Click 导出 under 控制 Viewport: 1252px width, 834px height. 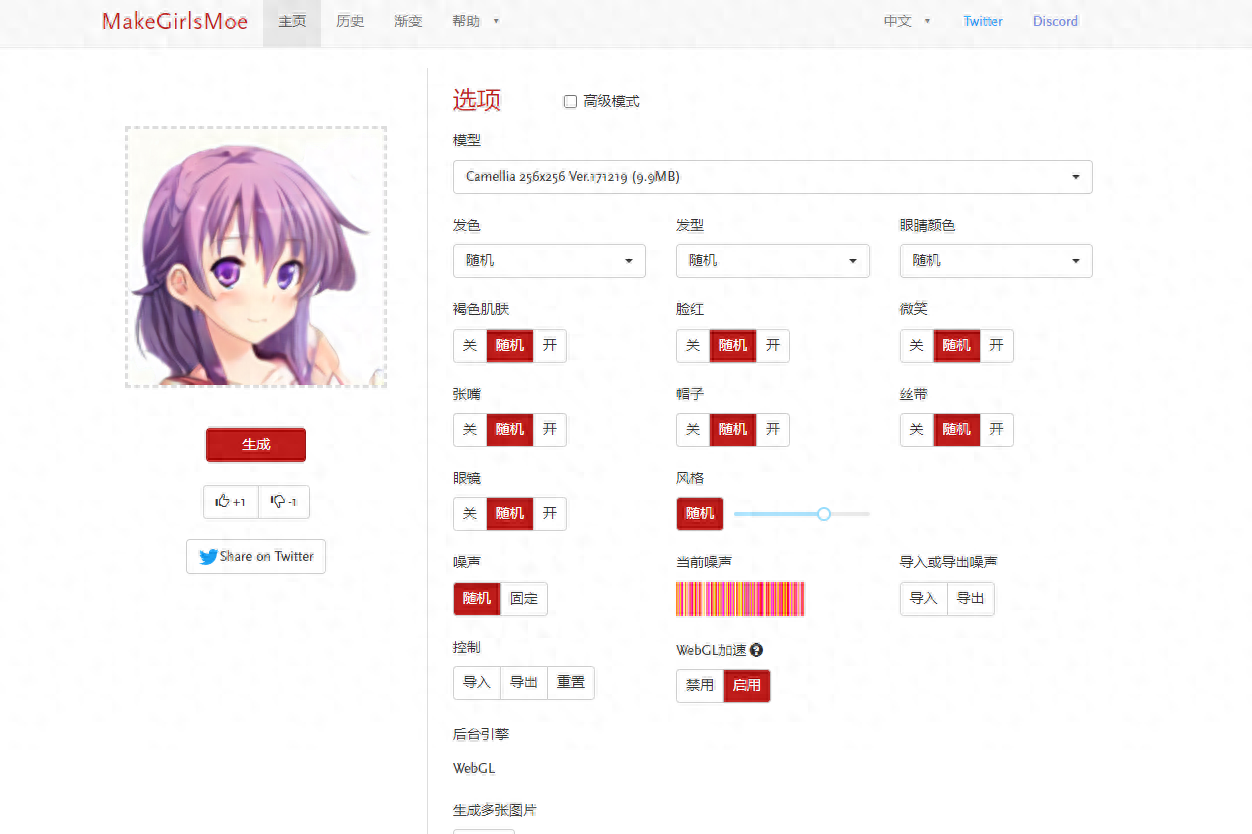[x=524, y=683]
